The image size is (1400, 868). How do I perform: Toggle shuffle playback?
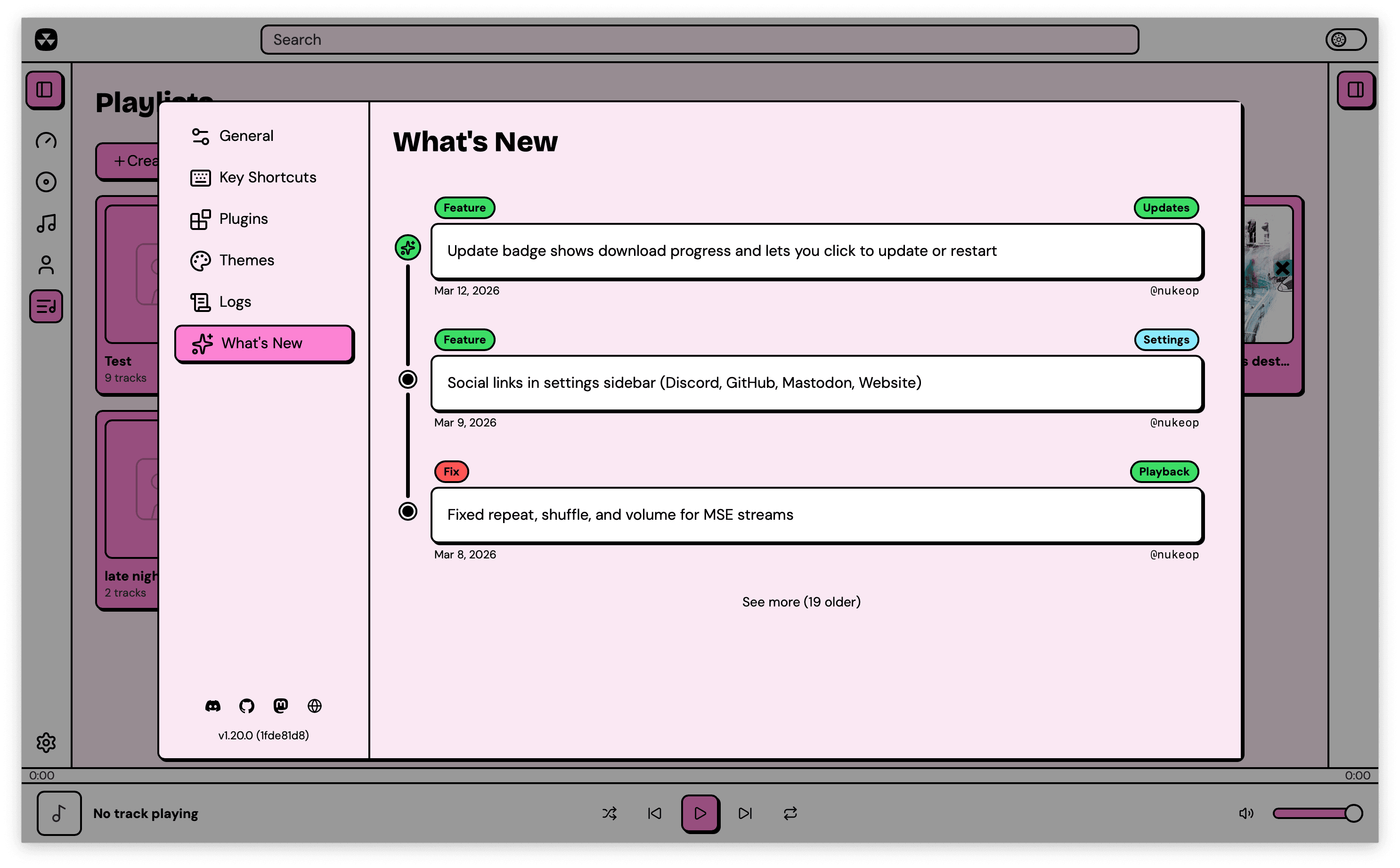pyautogui.click(x=610, y=813)
